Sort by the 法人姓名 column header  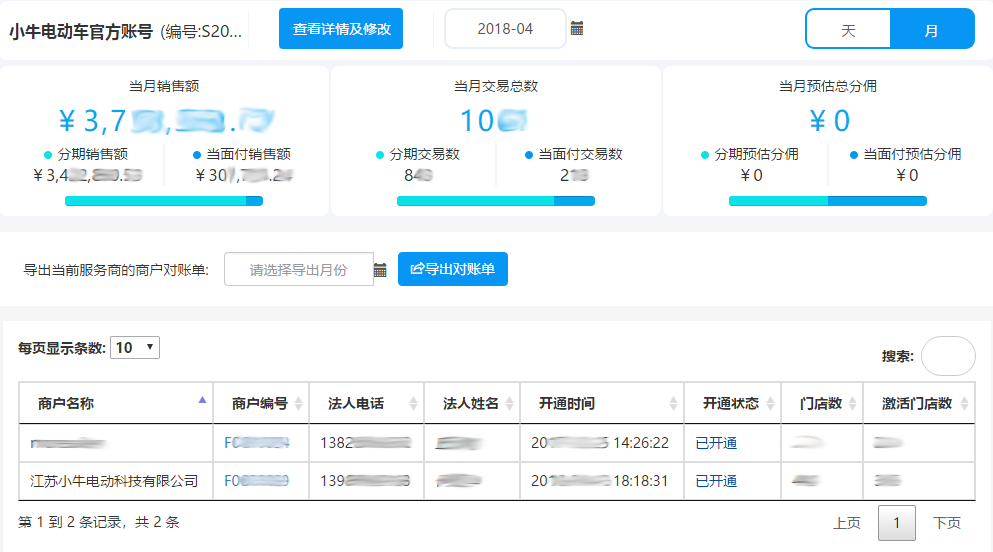click(x=472, y=403)
